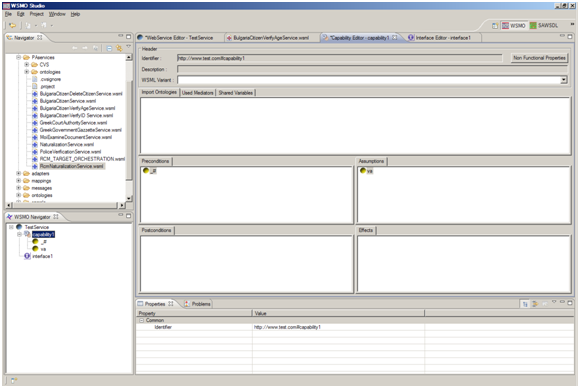
Task: Click the yellow back arrow toolbar icon
Action: (13, 26)
